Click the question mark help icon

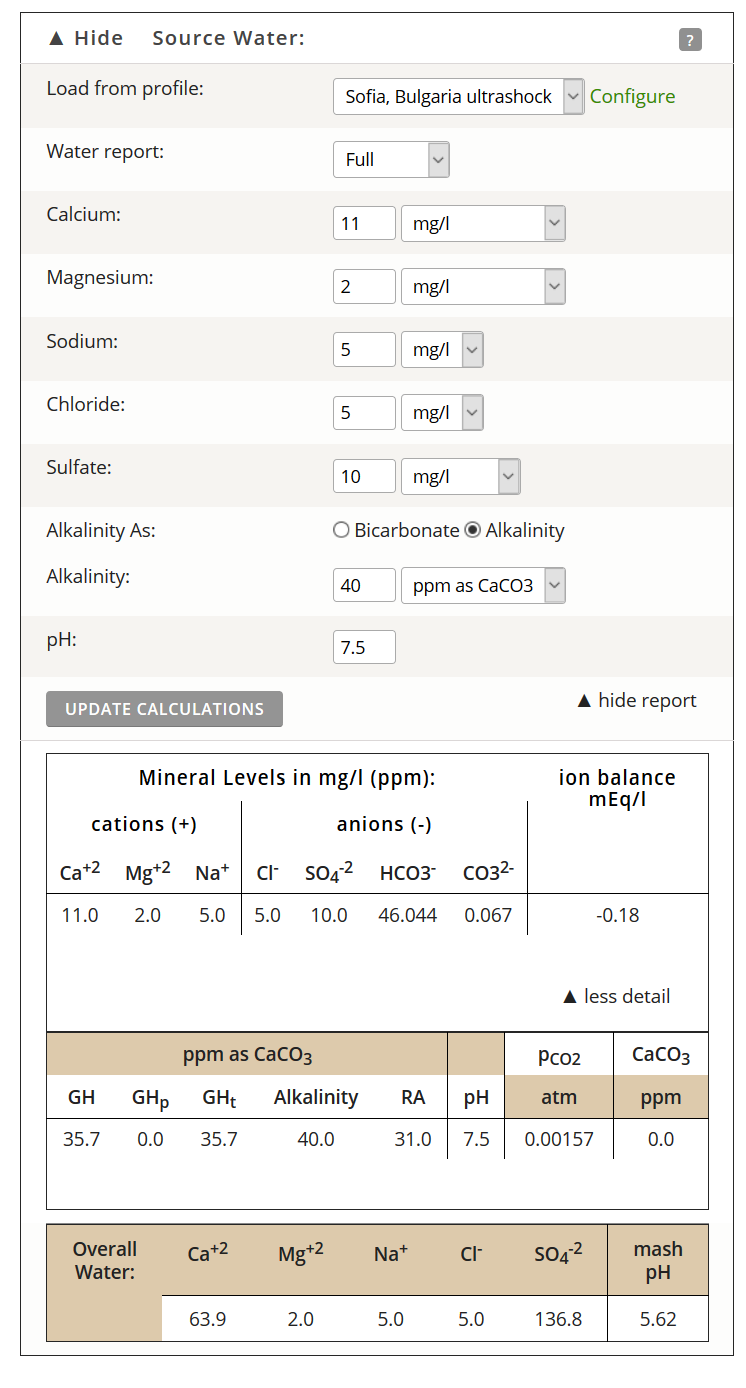[690, 40]
